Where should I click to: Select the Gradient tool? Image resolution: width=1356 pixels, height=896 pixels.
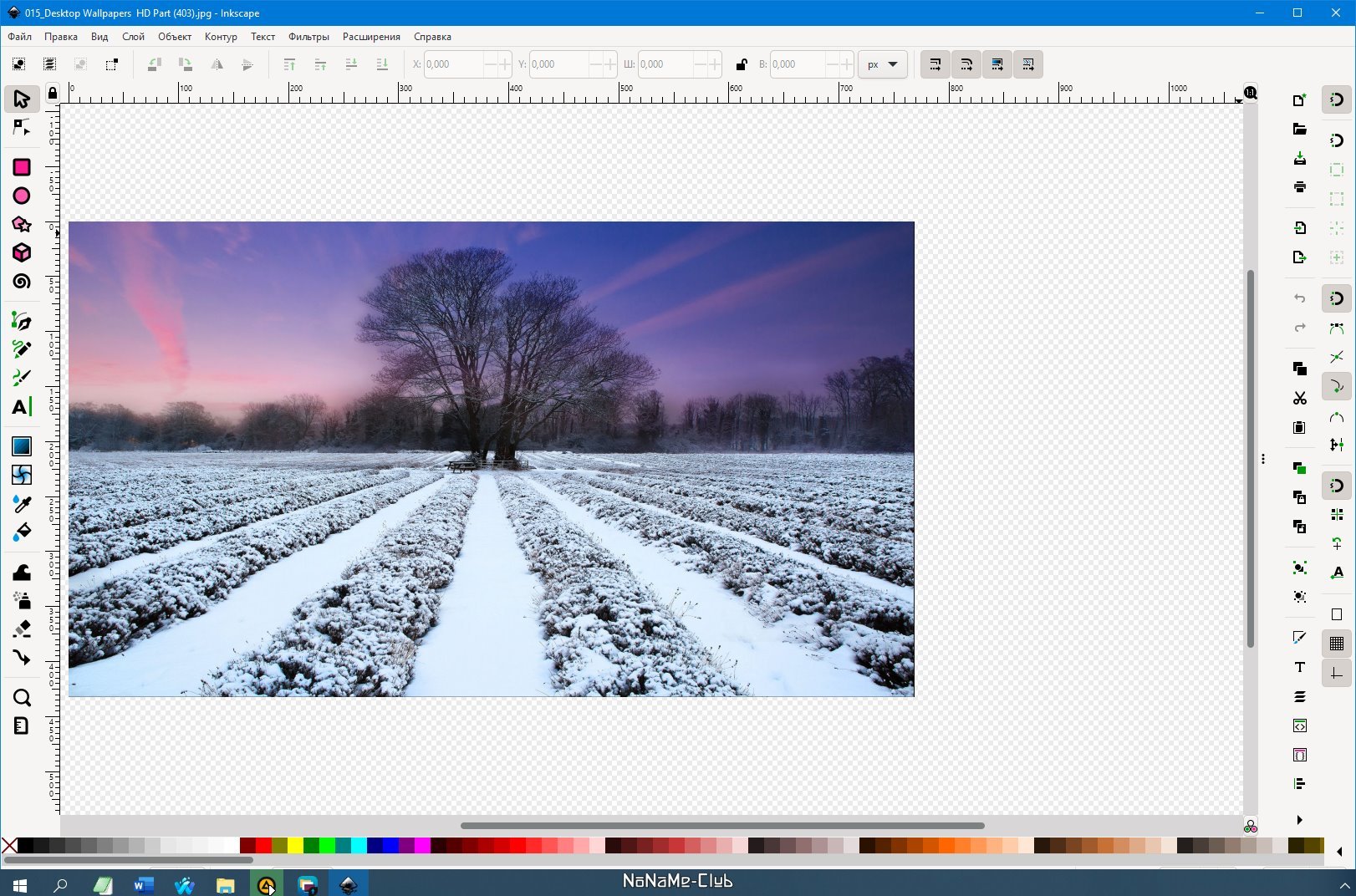(22, 446)
